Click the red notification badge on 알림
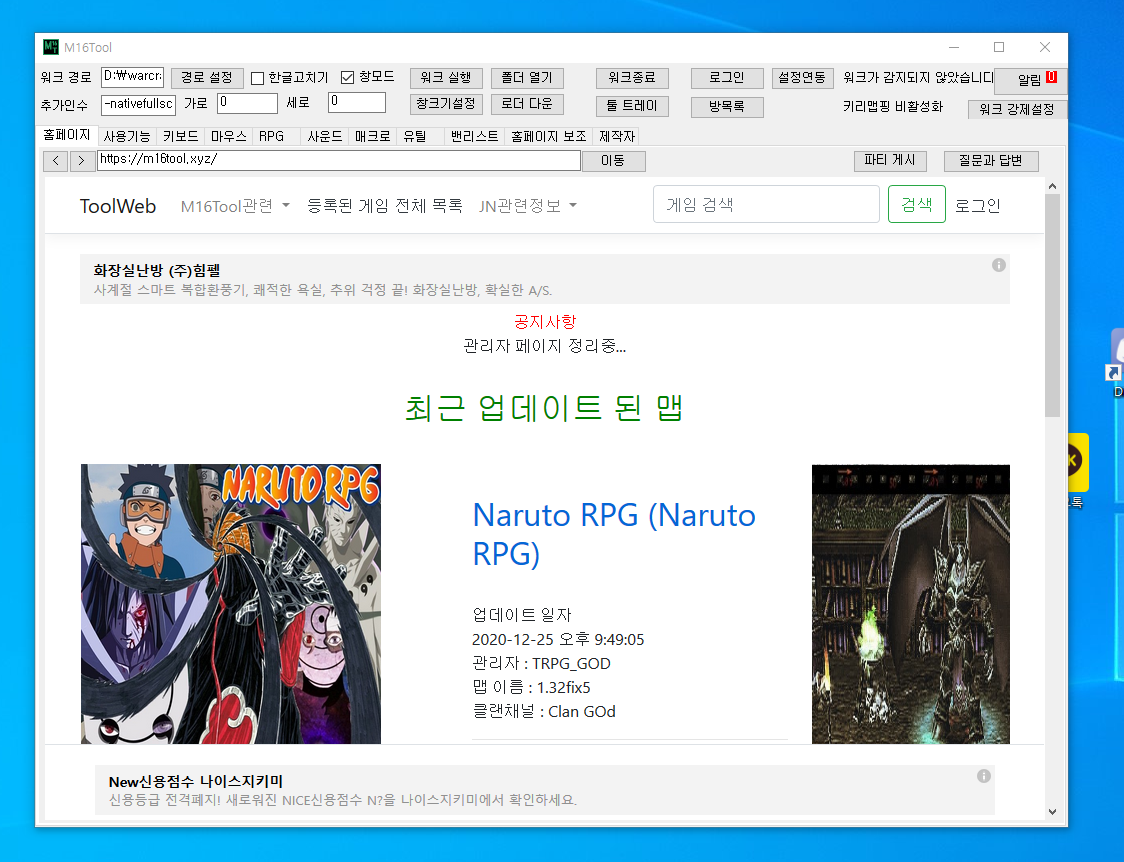 1052,77
